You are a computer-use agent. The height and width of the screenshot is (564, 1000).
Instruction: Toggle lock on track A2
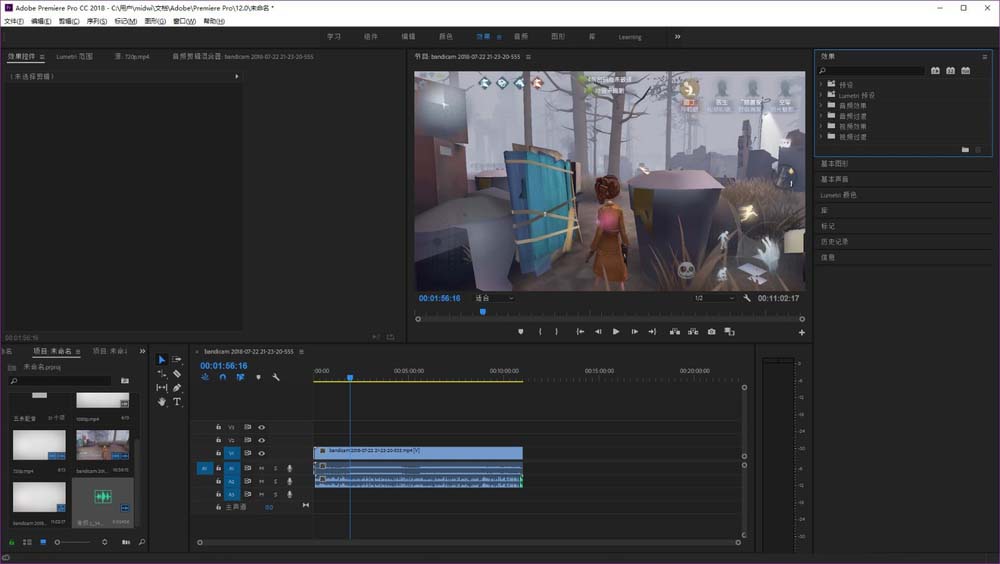(218, 481)
